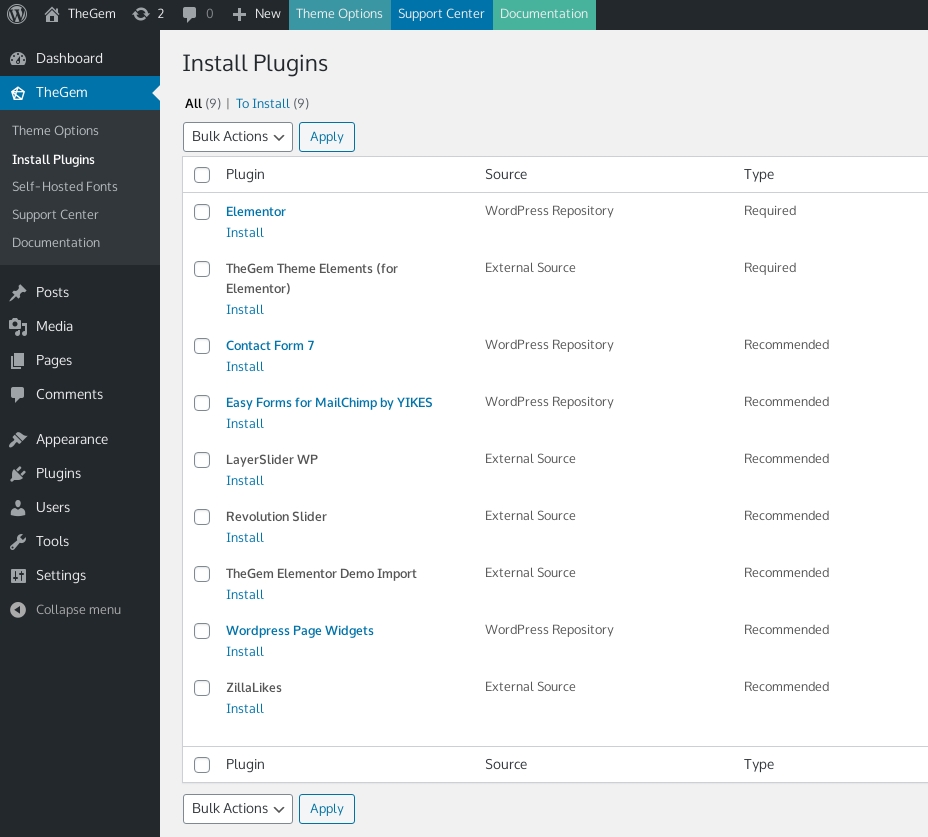The width and height of the screenshot is (928, 837).
Task: Select Self-Hosted Fonts submenu item
Action: click(64, 187)
